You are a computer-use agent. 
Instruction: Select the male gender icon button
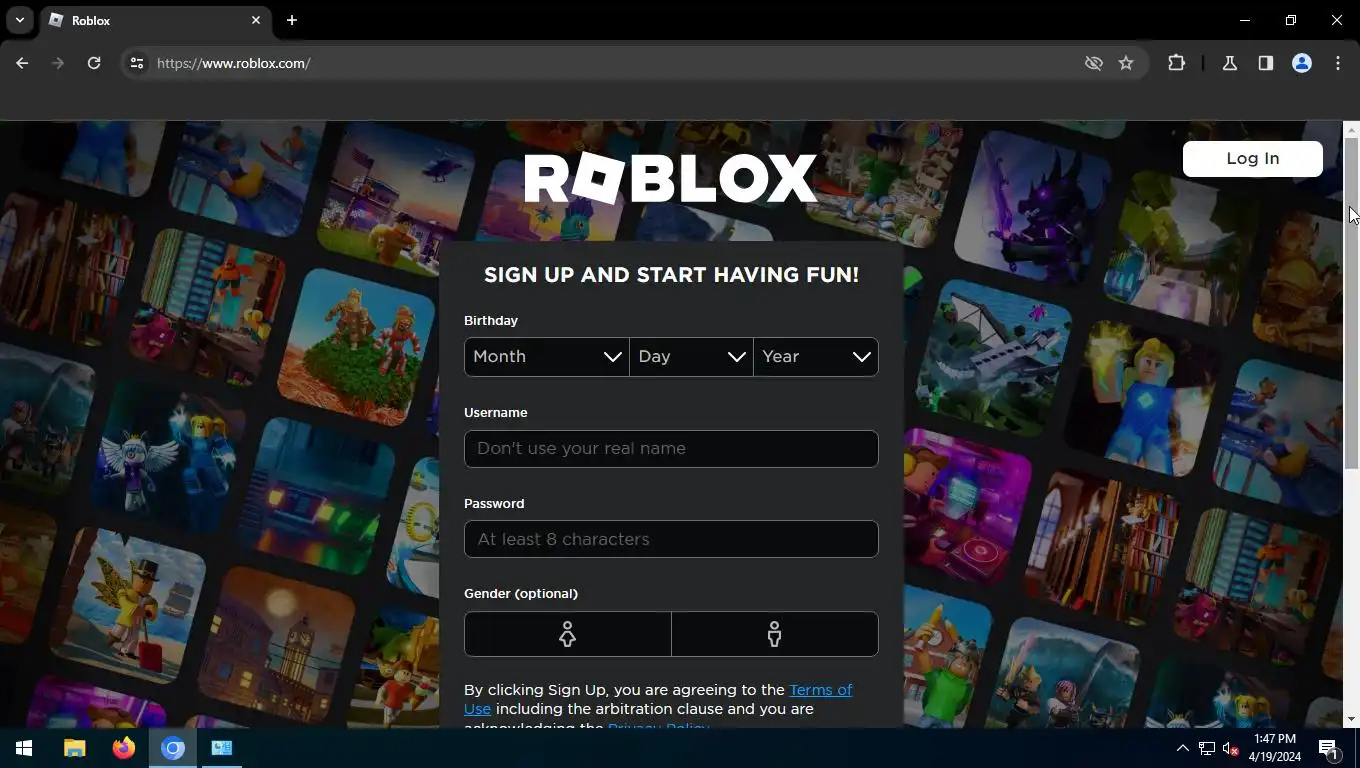(x=775, y=634)
